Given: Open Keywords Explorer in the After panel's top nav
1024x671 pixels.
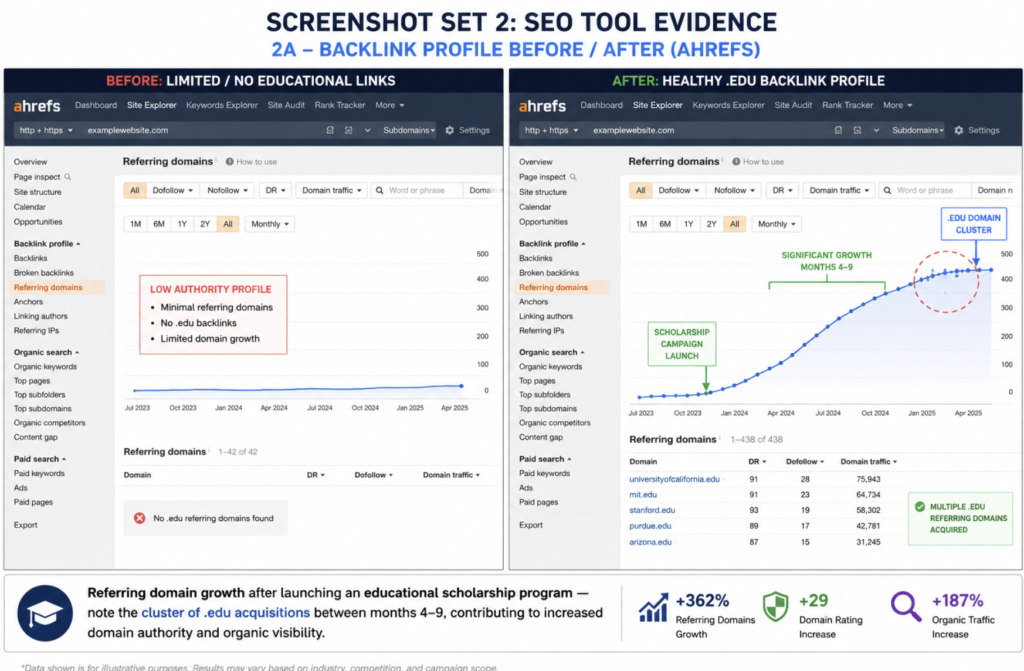Looking at the screenshot, I should (728, 105).
